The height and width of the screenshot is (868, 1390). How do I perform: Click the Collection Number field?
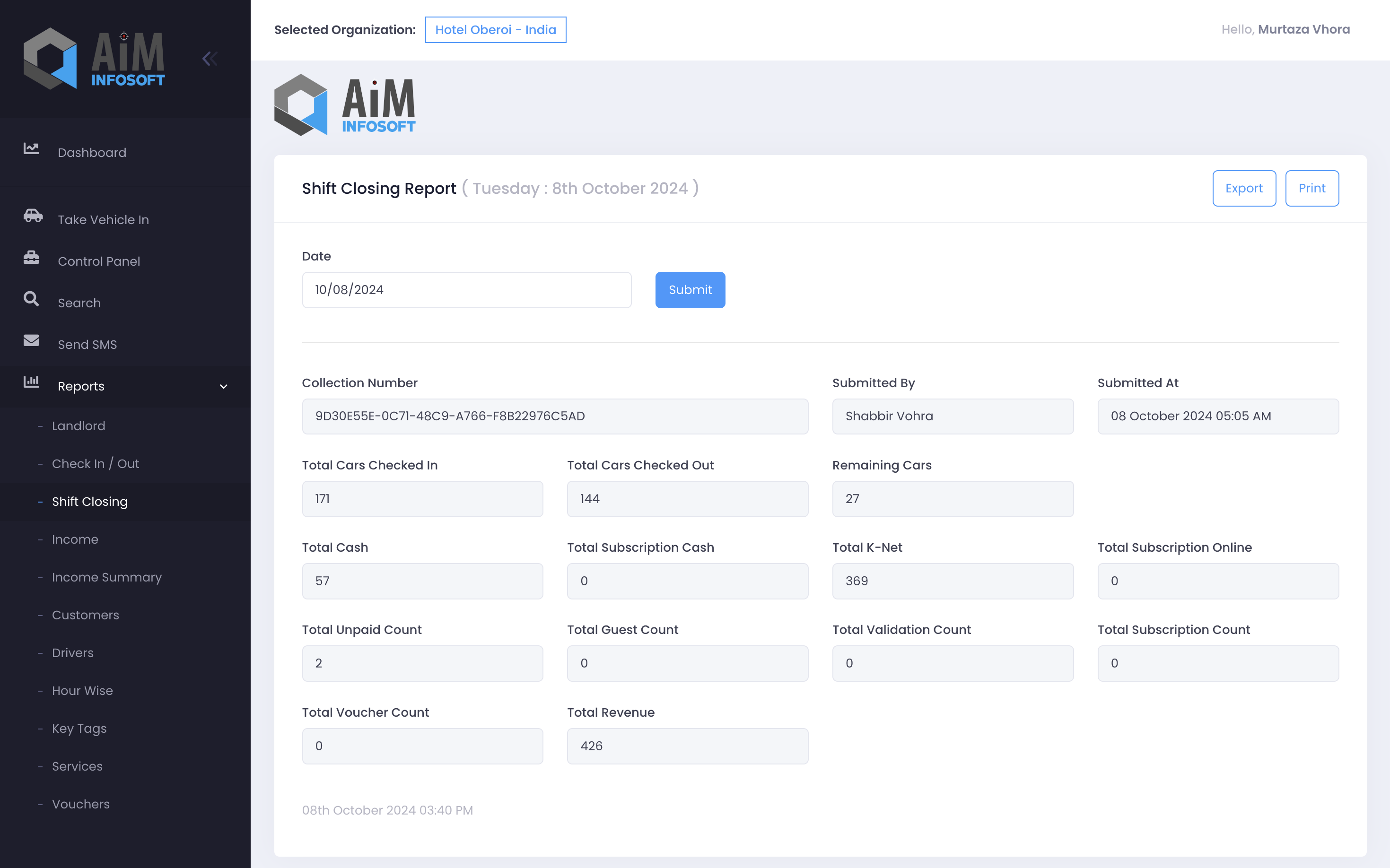555,417
